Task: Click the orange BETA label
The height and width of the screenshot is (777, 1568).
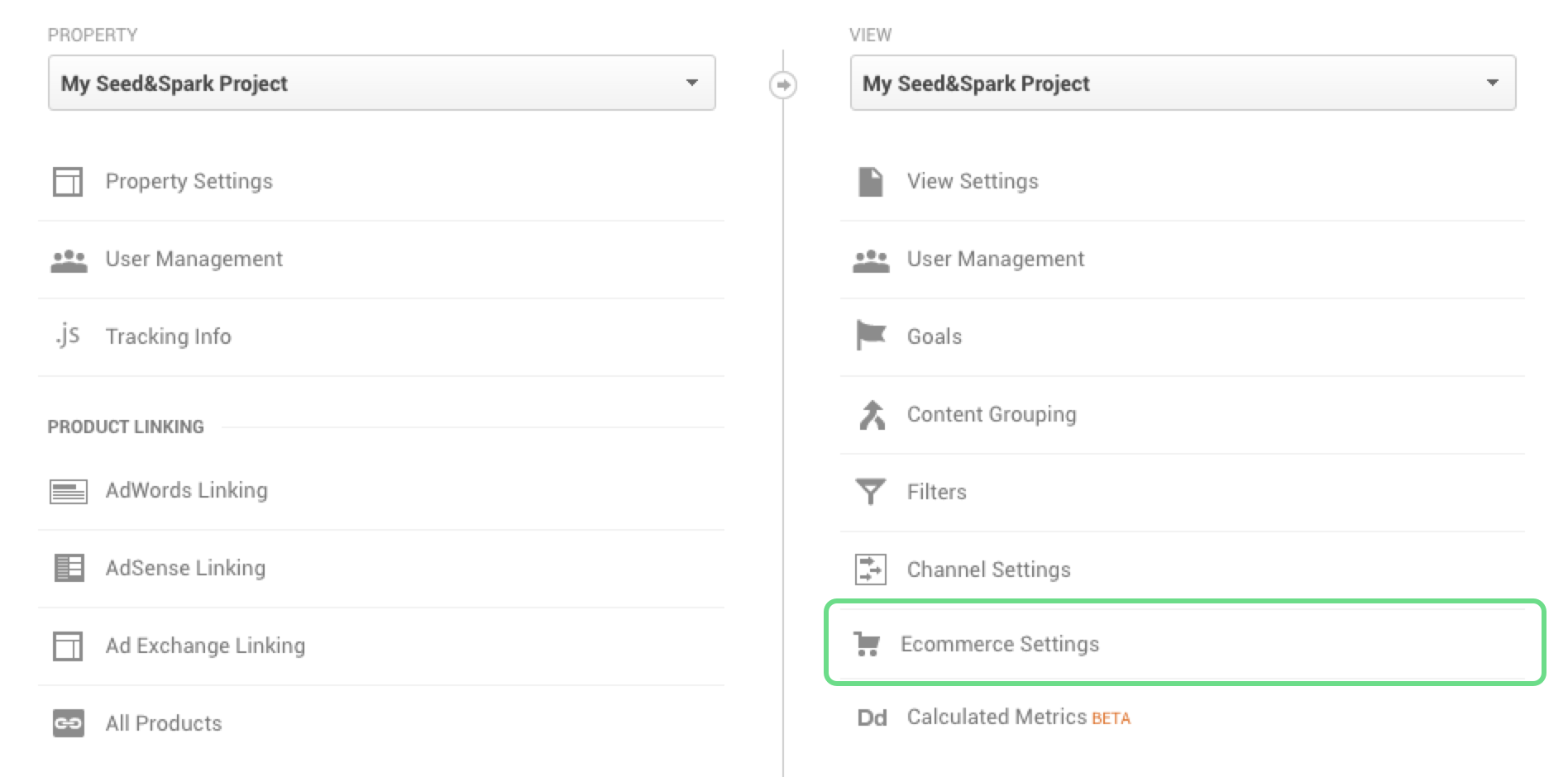Action: [x=1111, y=719]
